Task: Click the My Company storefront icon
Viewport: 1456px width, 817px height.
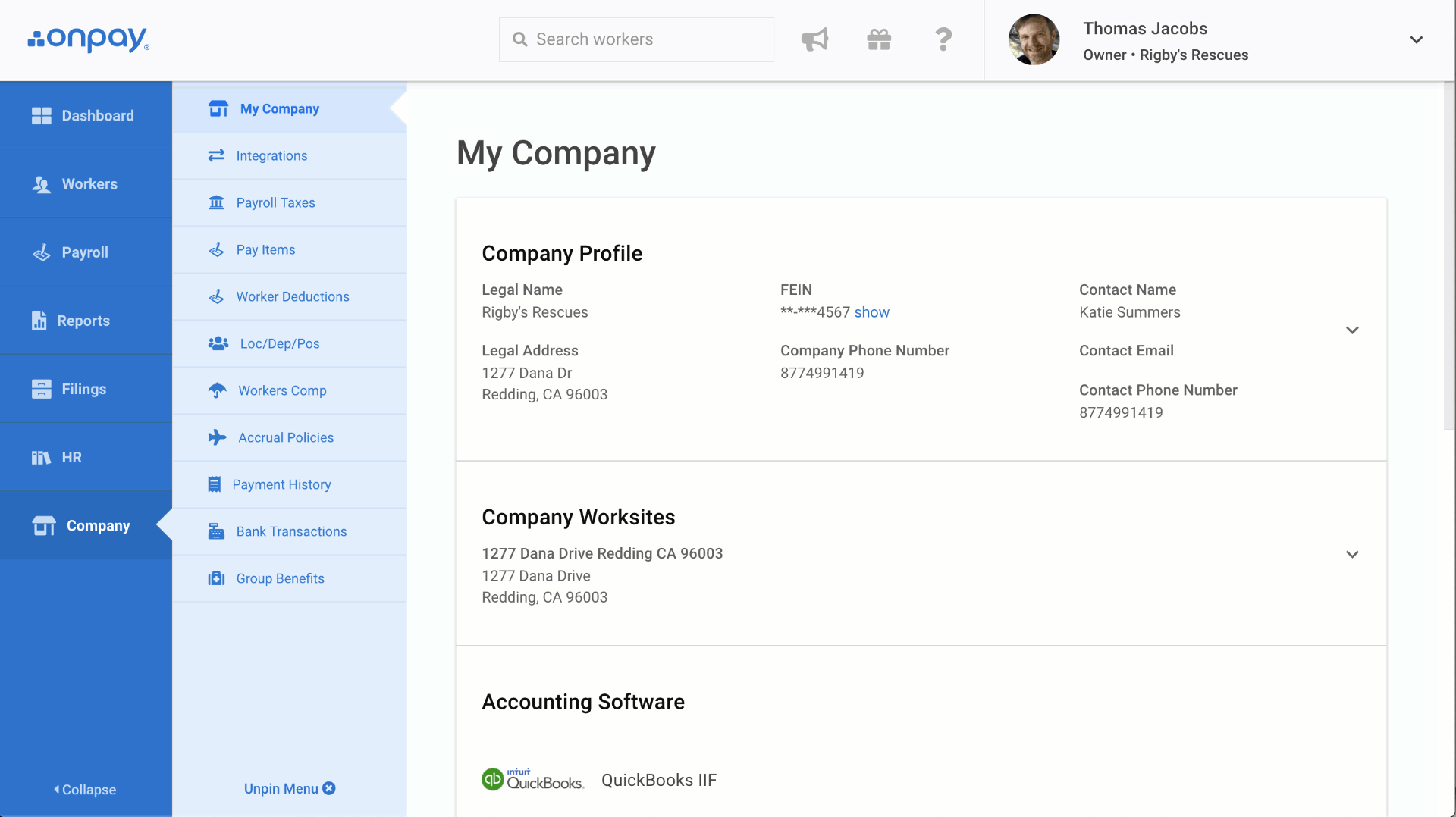Action: pyautogui.click(x=218, y=108)
